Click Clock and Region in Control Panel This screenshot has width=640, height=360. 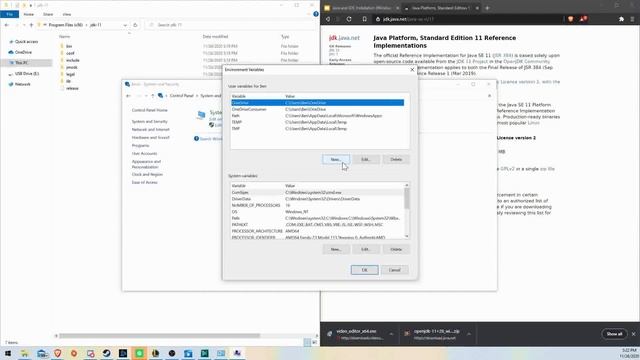point(147,174)
